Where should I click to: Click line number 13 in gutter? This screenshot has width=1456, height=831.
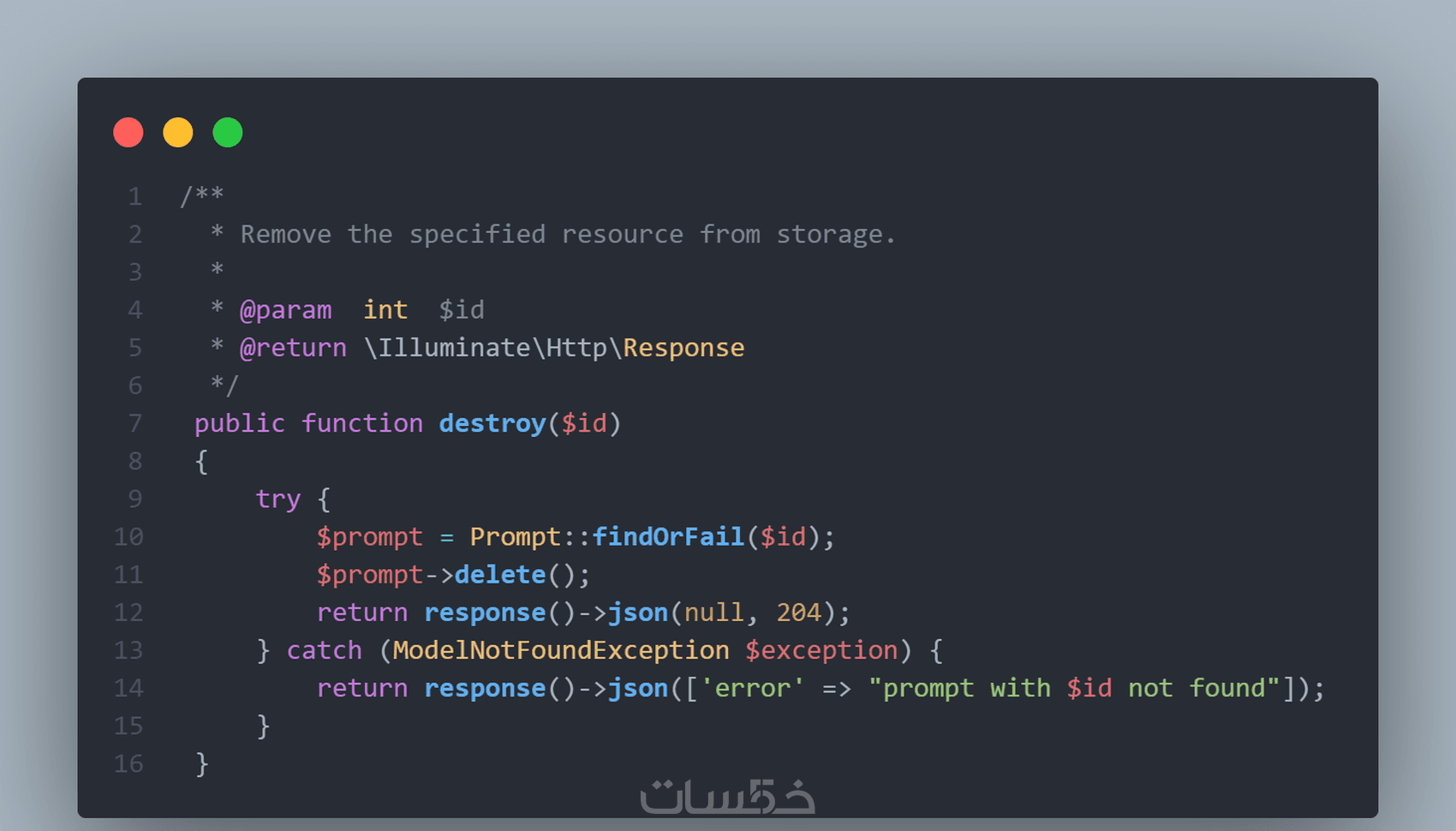pyautogui.click(x=128, y=650)
